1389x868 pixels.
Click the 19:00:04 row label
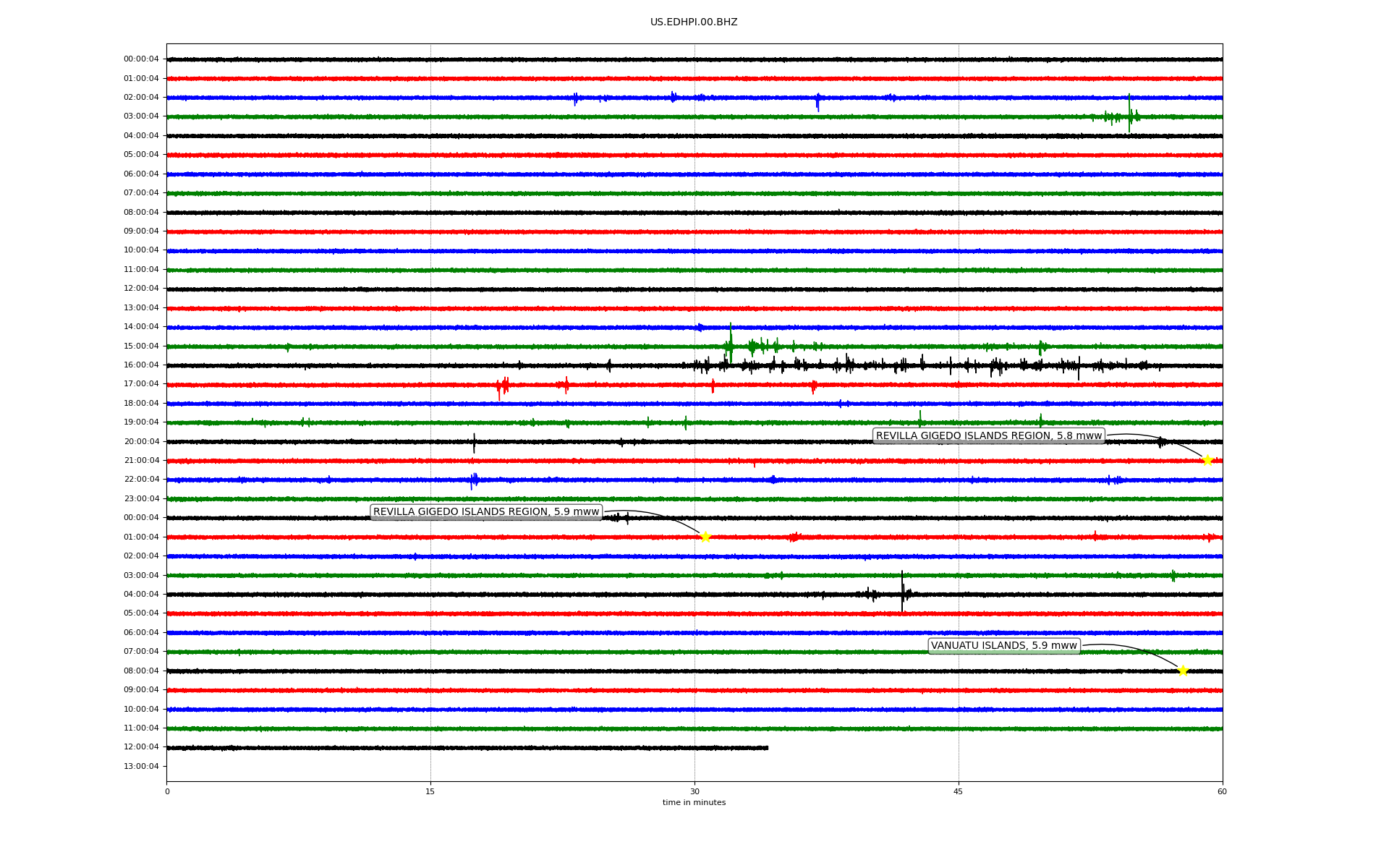coord(141,422)
